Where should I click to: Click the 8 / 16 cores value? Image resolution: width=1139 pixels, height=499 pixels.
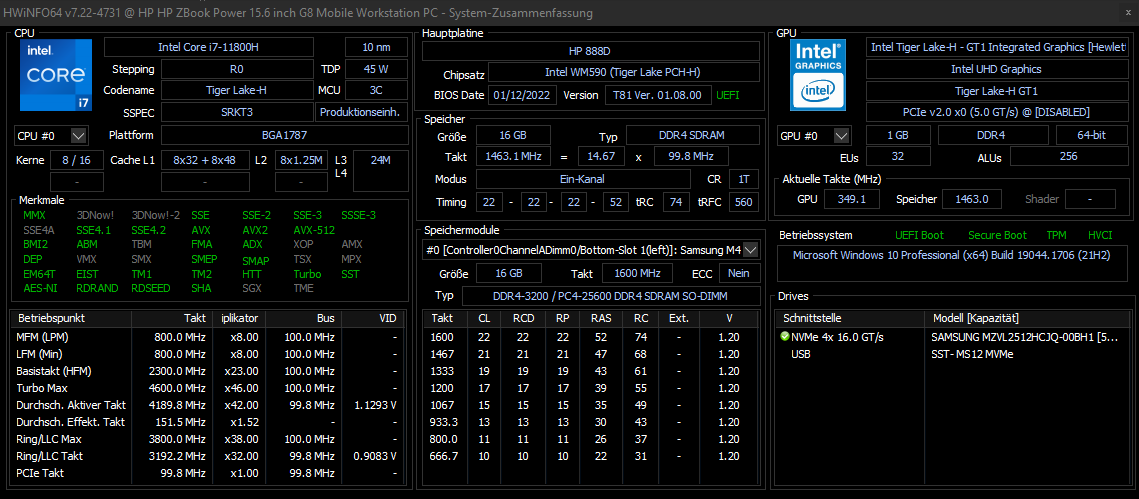coord(76,160)
